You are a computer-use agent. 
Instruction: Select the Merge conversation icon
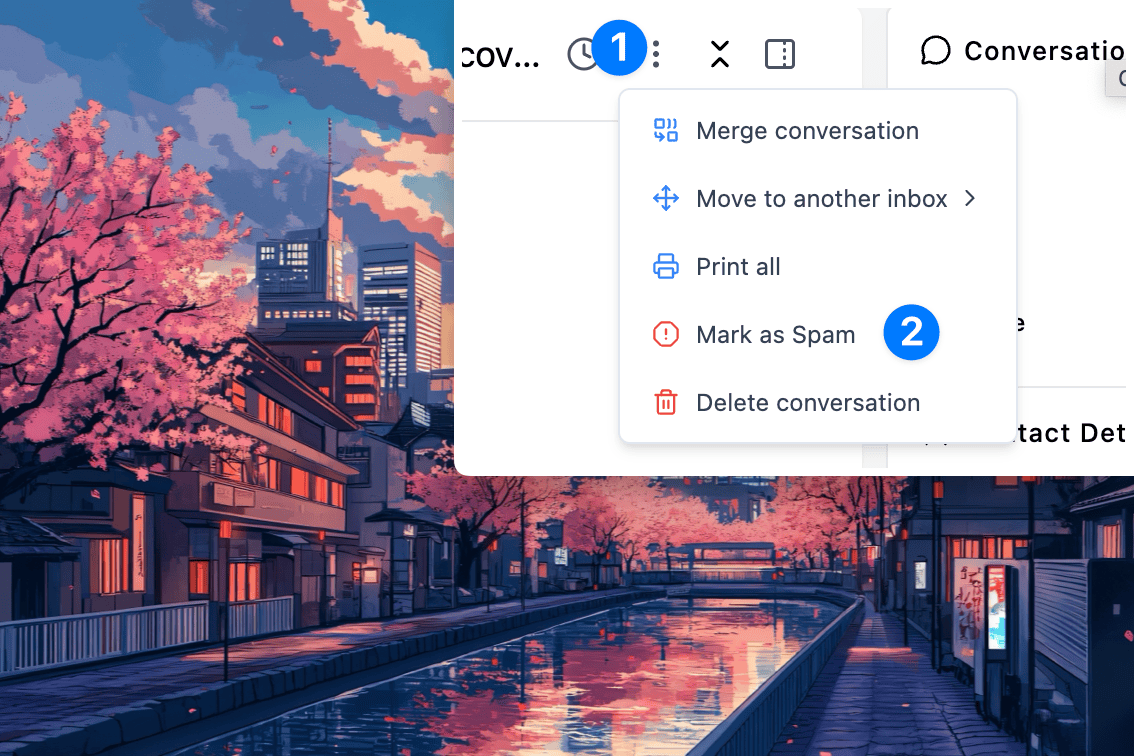point(666,130)
